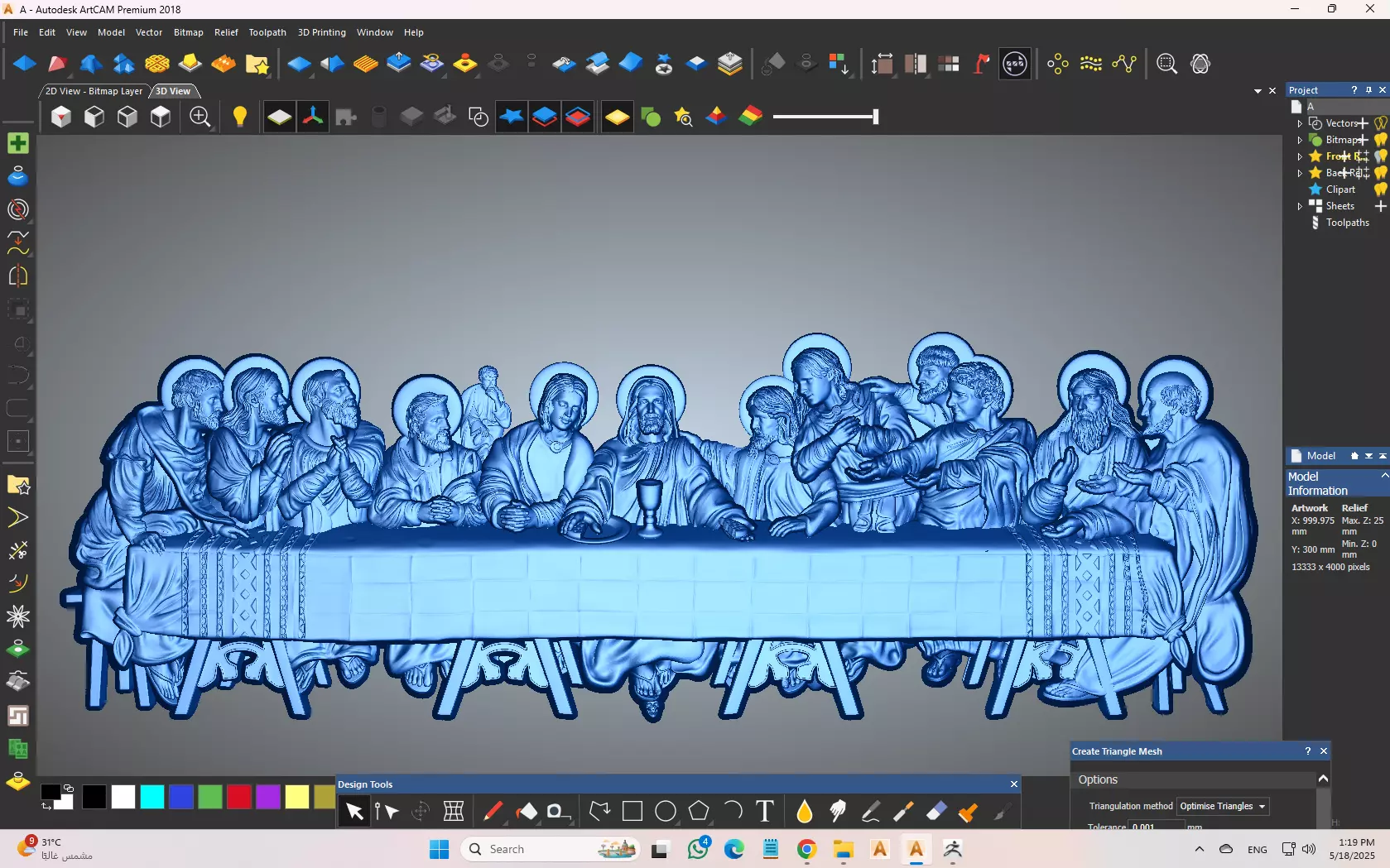Open Windows taskbar Search box
The width and height of the screenshot is (1390, 868).
(x=551, y=849)
